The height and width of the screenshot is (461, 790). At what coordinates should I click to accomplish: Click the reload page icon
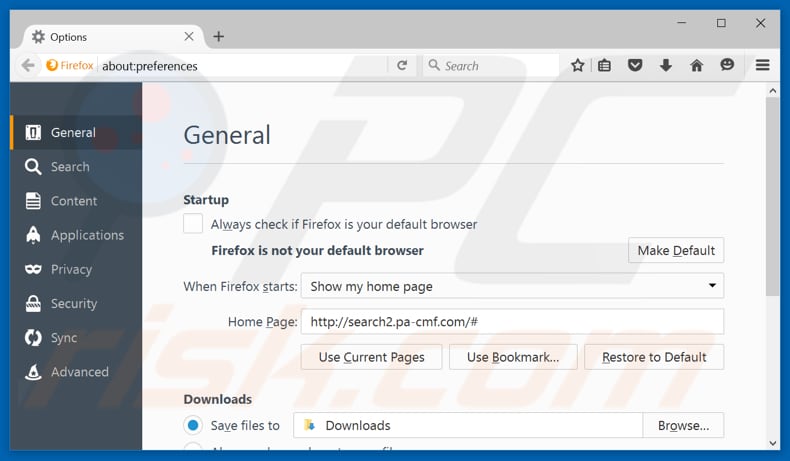(402, 65)
